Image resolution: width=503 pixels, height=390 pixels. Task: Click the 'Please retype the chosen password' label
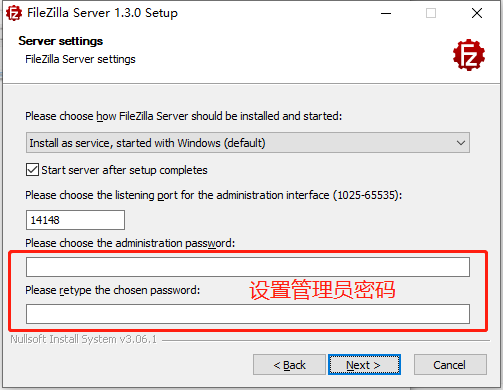pyautogui.click(x=113, y=290)
